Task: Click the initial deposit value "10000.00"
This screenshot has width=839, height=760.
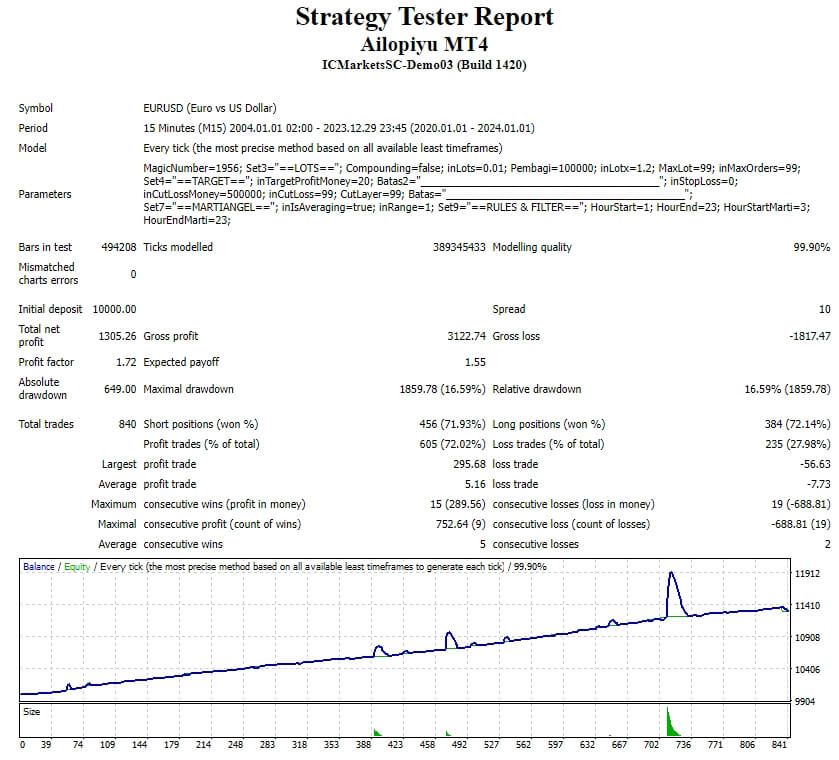Action: pos(115,309)
